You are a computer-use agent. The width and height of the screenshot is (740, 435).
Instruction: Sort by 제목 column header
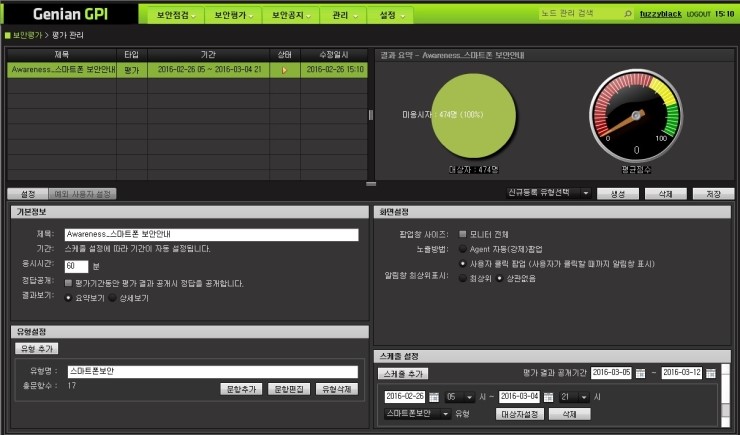coord(62,55)
